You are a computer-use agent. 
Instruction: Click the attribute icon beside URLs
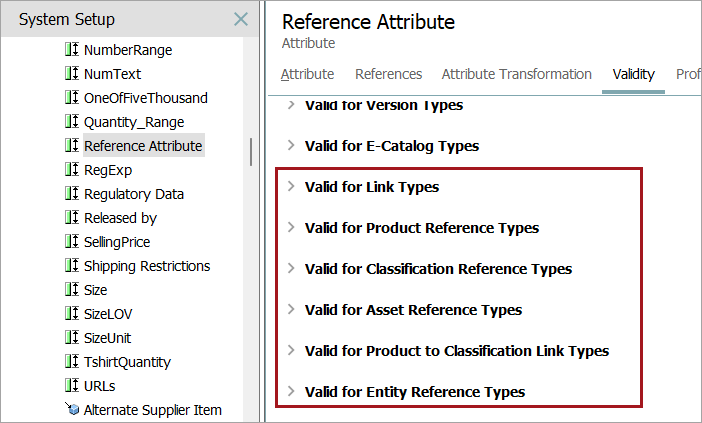coord(72,385)
